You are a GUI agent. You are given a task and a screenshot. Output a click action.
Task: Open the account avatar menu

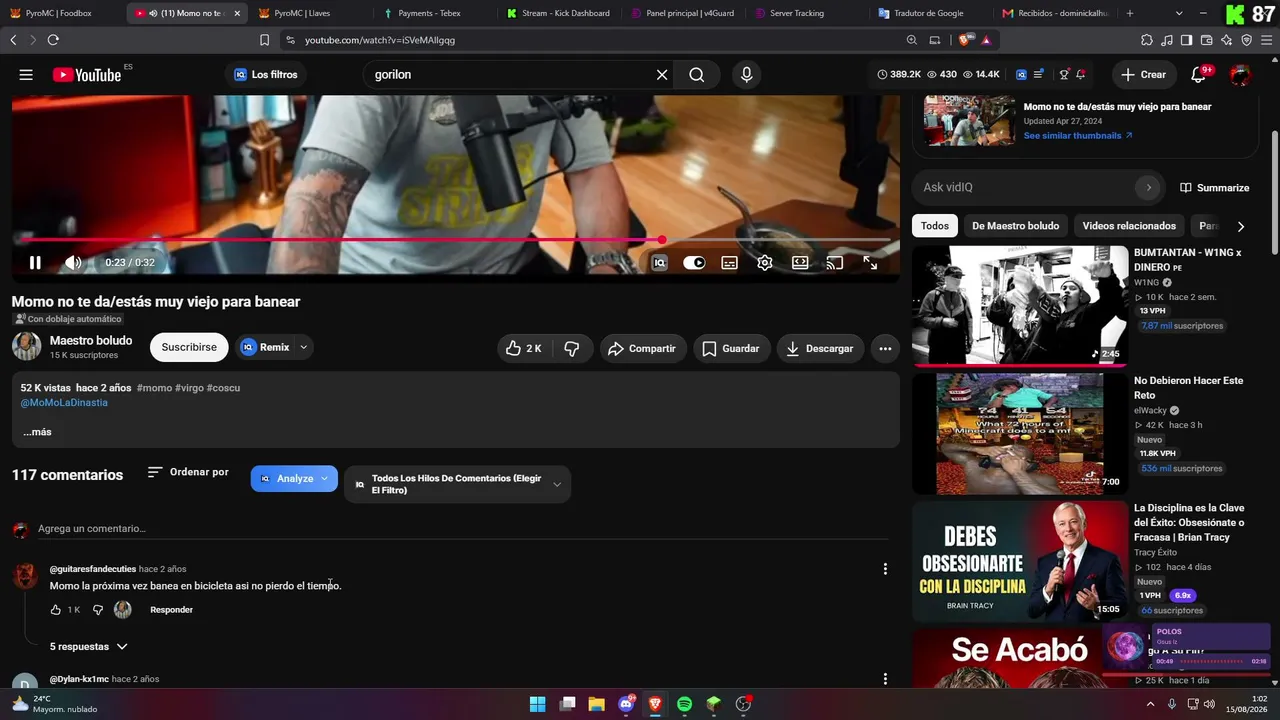1240,75
